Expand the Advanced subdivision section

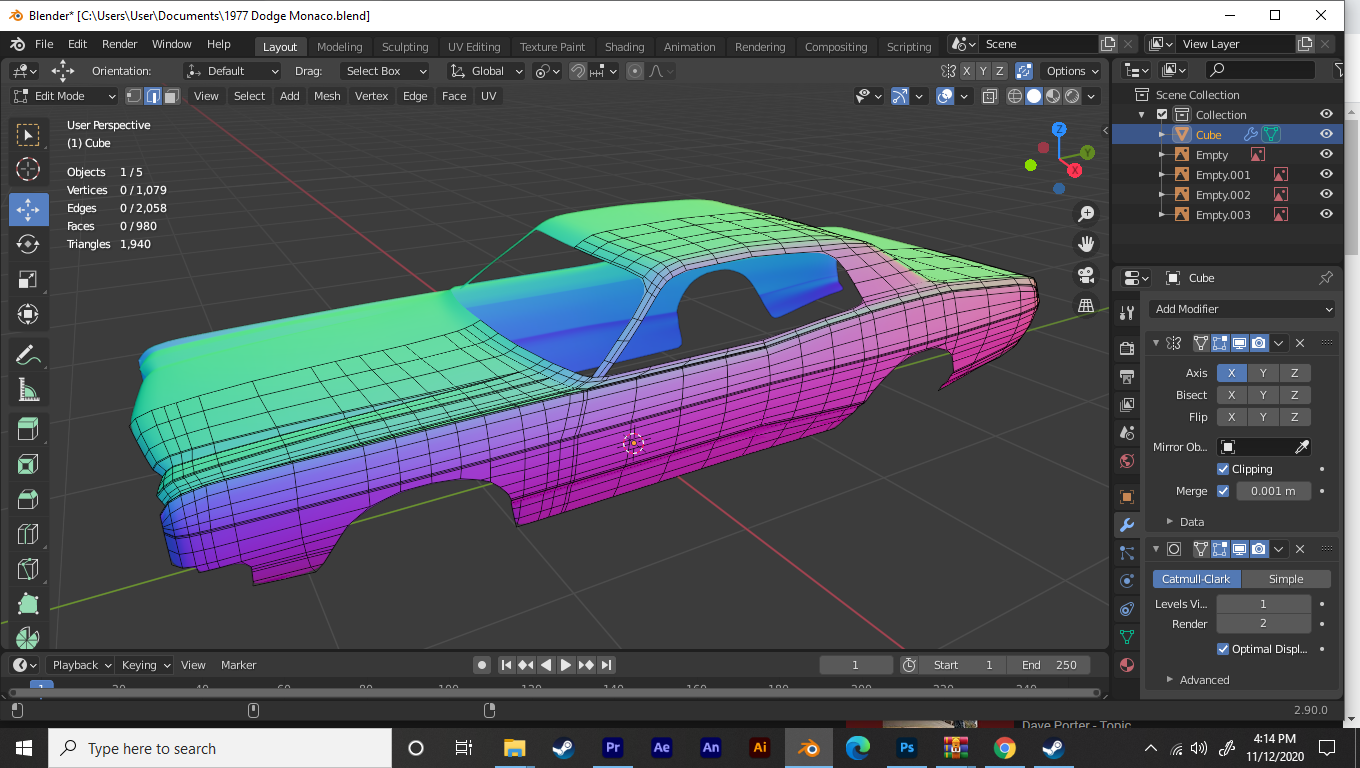click(1203, 680)
